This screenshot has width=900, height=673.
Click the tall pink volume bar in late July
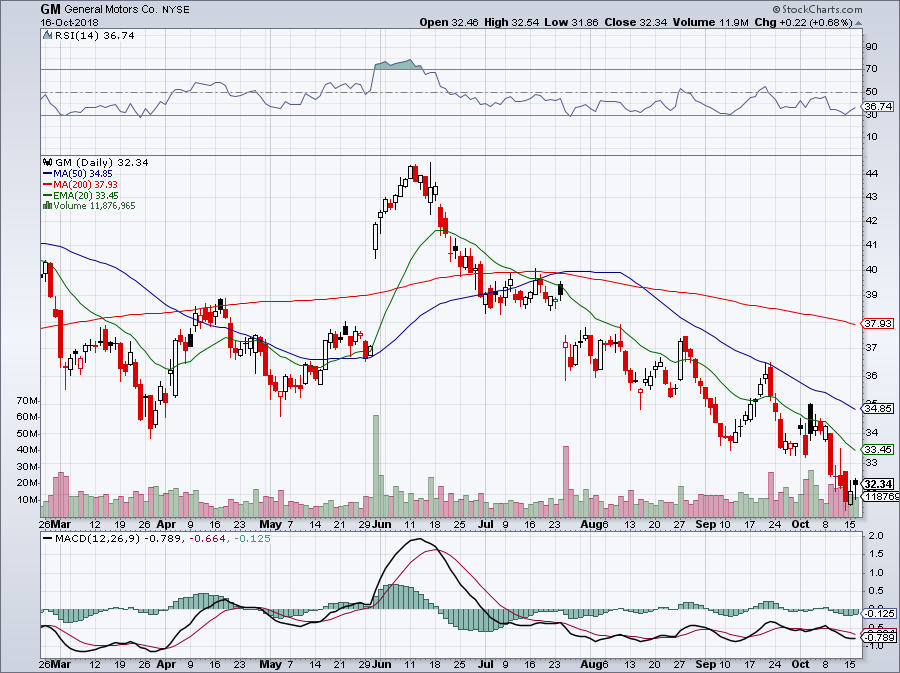tap(565, 481)
